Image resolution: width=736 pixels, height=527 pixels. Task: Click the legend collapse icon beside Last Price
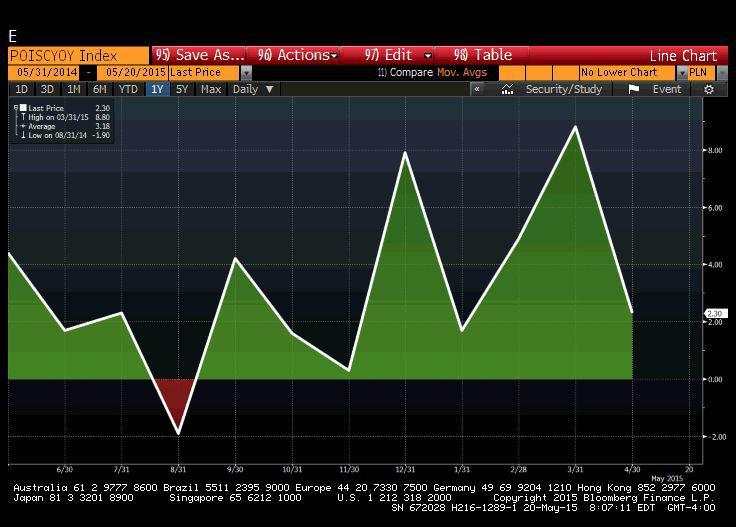click(15, 108)
